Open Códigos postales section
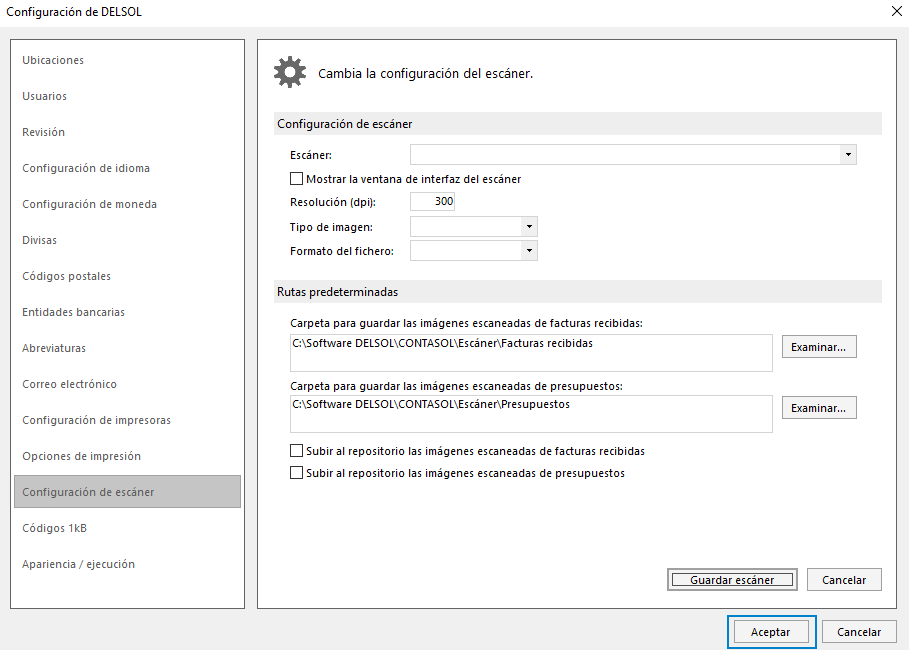This screenshot has width=909, height=650. (66, 276)
